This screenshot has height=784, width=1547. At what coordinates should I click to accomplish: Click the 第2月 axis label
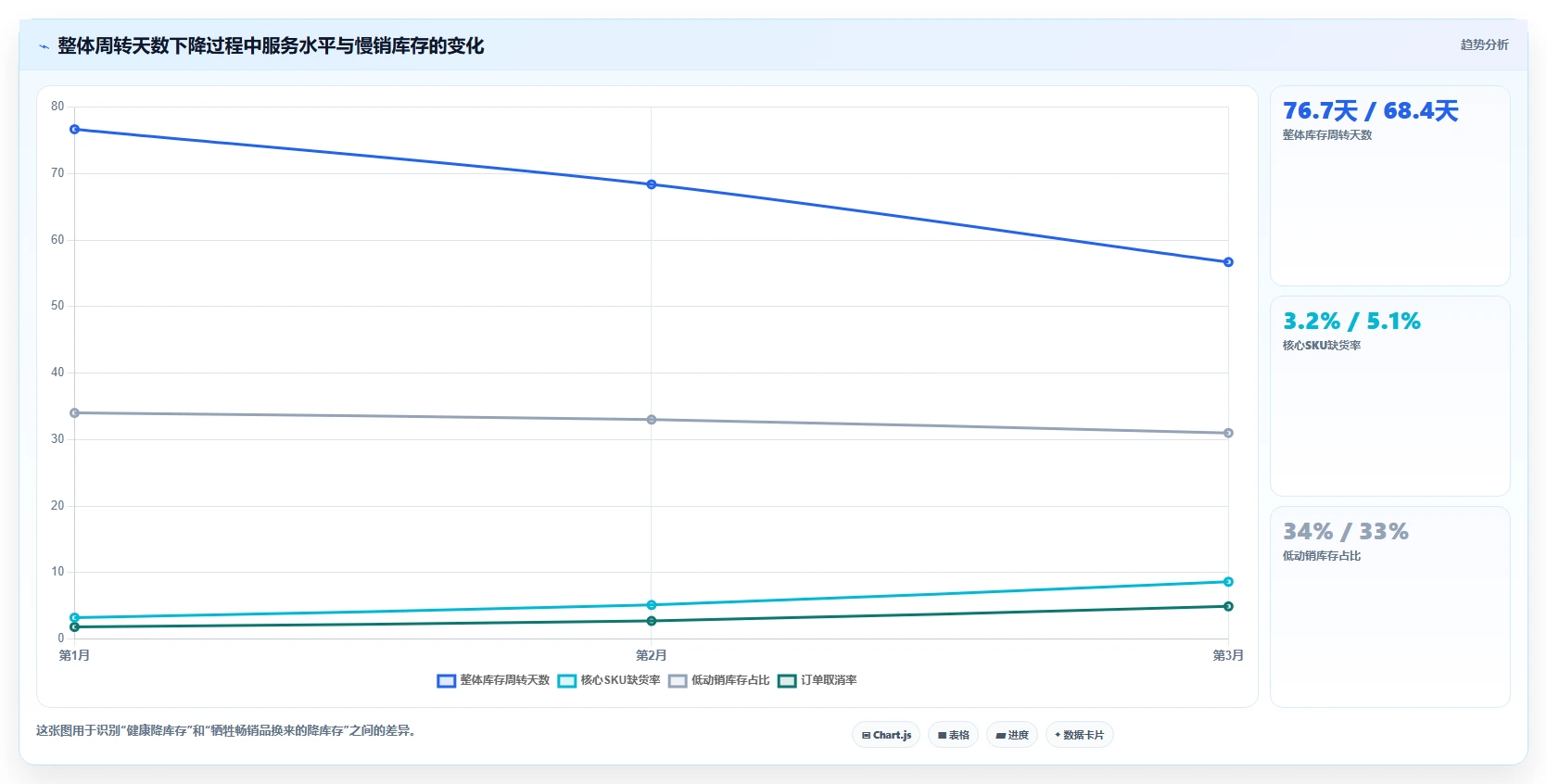pyautogui.click(x=652, y=655)
